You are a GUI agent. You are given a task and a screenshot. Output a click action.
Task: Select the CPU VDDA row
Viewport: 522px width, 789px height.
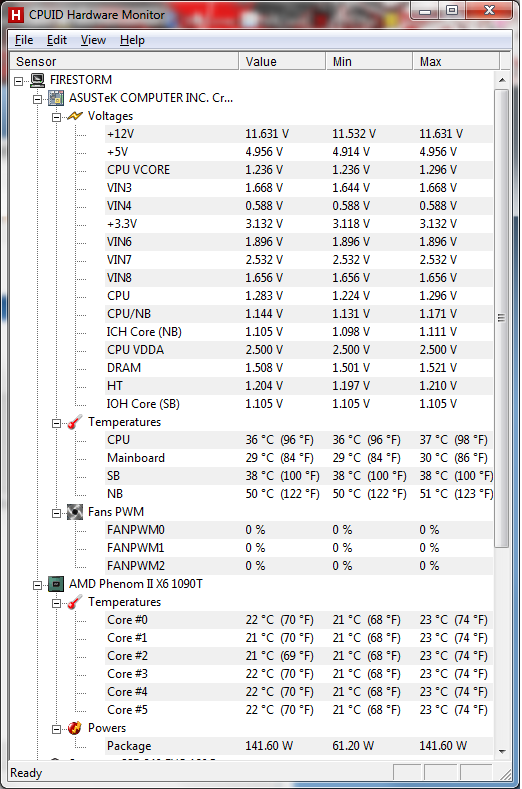(299, 350)
